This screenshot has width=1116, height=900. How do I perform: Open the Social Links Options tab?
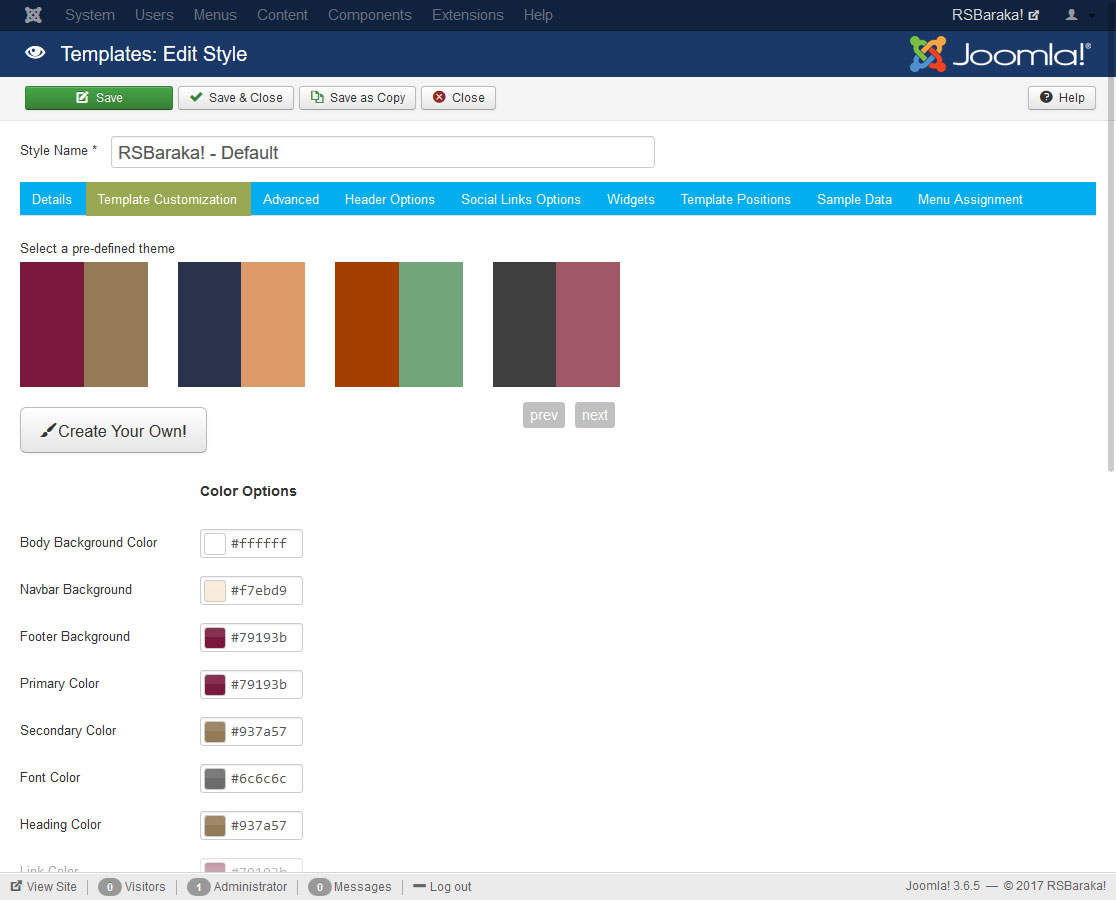tap(521, 199)
